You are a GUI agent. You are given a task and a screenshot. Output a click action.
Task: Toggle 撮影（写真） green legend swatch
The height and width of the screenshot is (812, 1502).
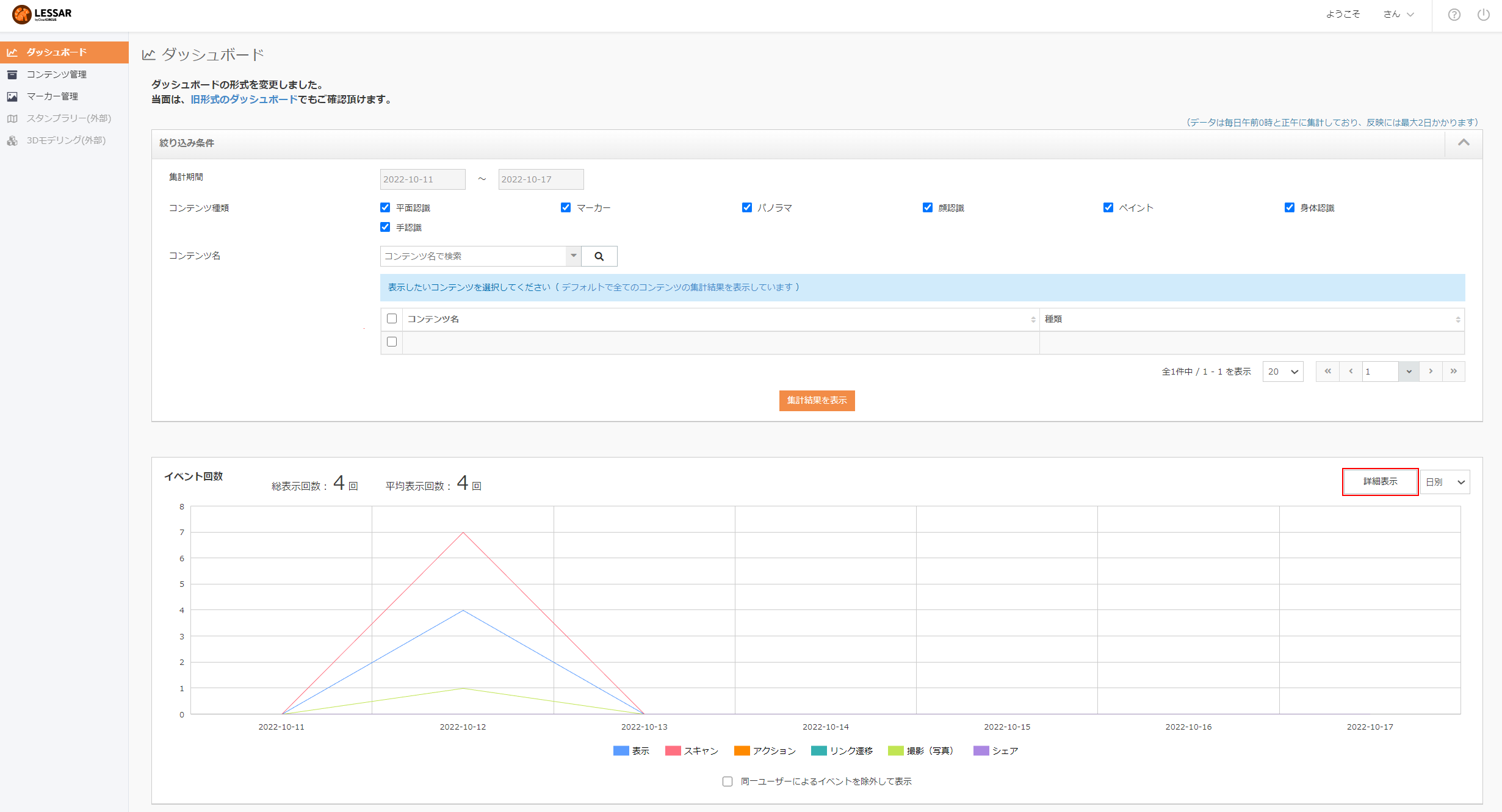click(895, 751)
